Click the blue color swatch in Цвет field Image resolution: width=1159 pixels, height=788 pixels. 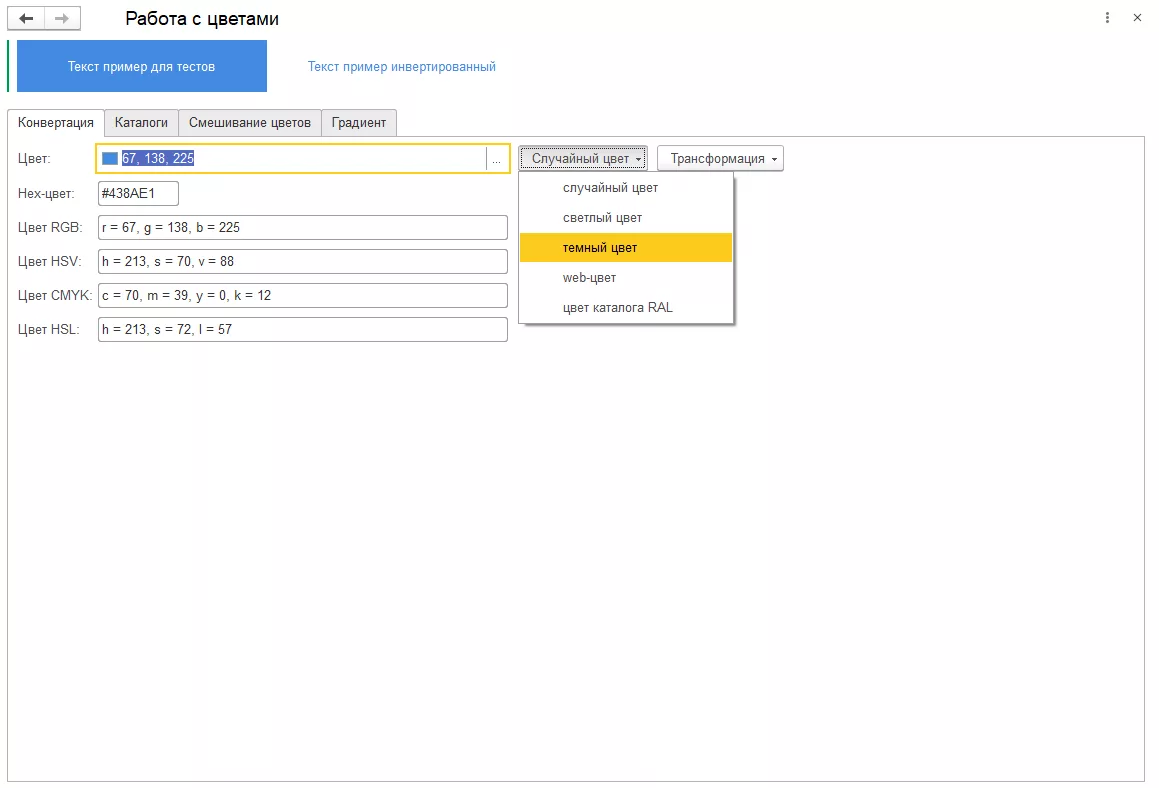tap(110, 159)
